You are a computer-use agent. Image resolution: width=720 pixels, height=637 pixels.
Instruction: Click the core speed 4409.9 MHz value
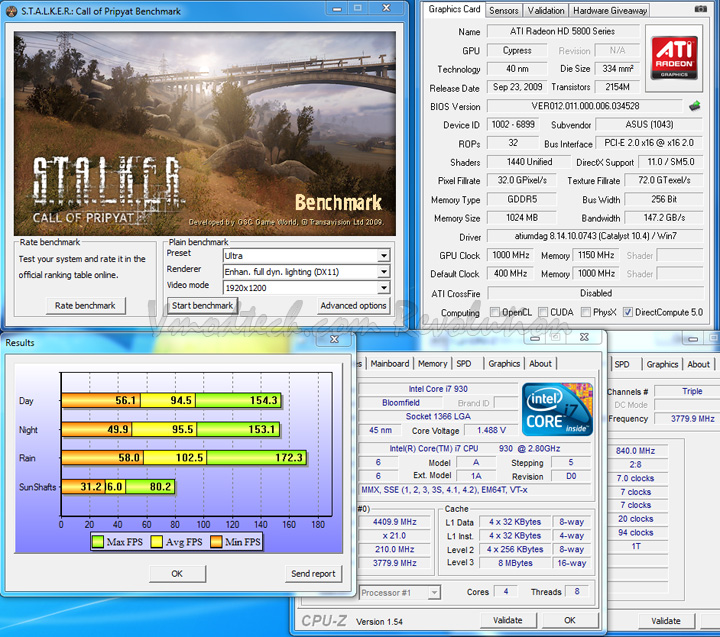[x=395, y=522]
